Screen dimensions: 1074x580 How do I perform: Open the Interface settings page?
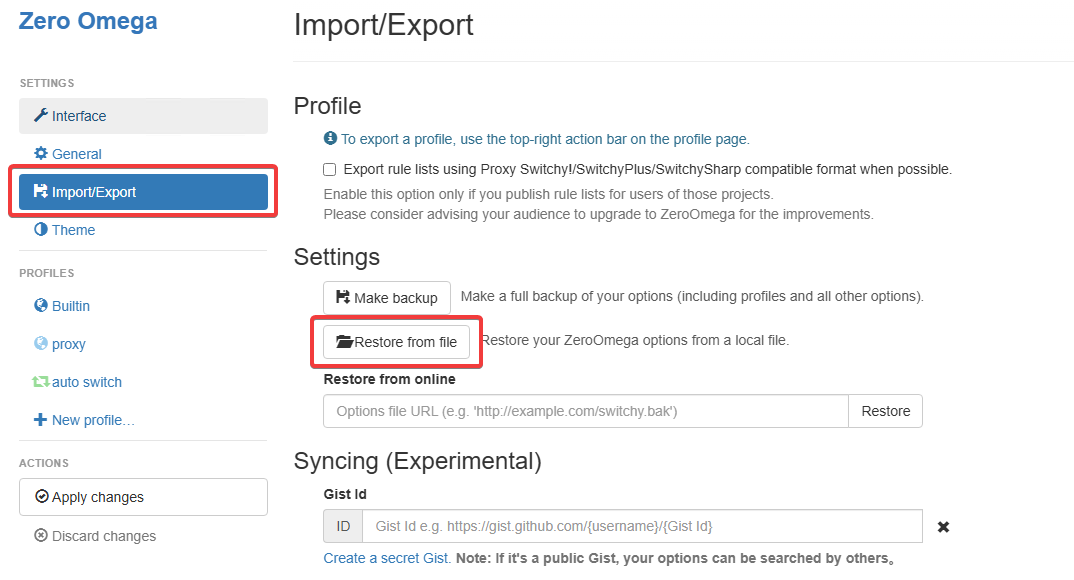click(143, 116)
